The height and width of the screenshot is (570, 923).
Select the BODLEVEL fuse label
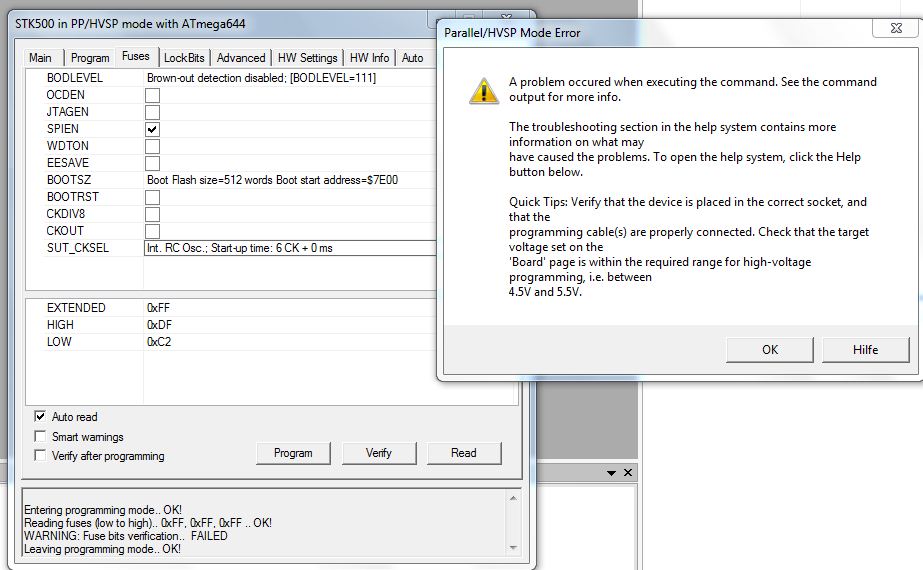75,78
